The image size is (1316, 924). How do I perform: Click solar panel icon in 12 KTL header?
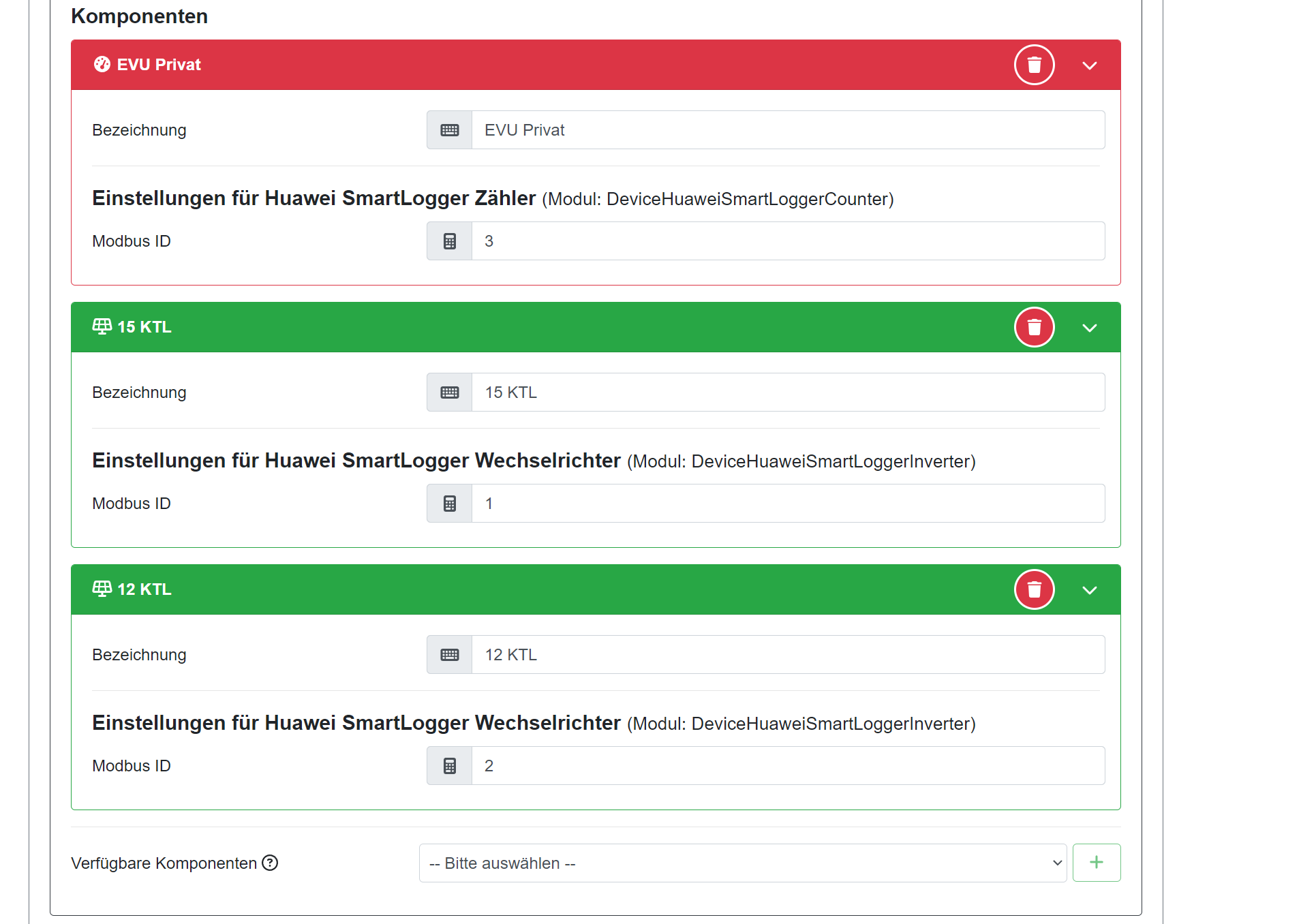point(102,589)
